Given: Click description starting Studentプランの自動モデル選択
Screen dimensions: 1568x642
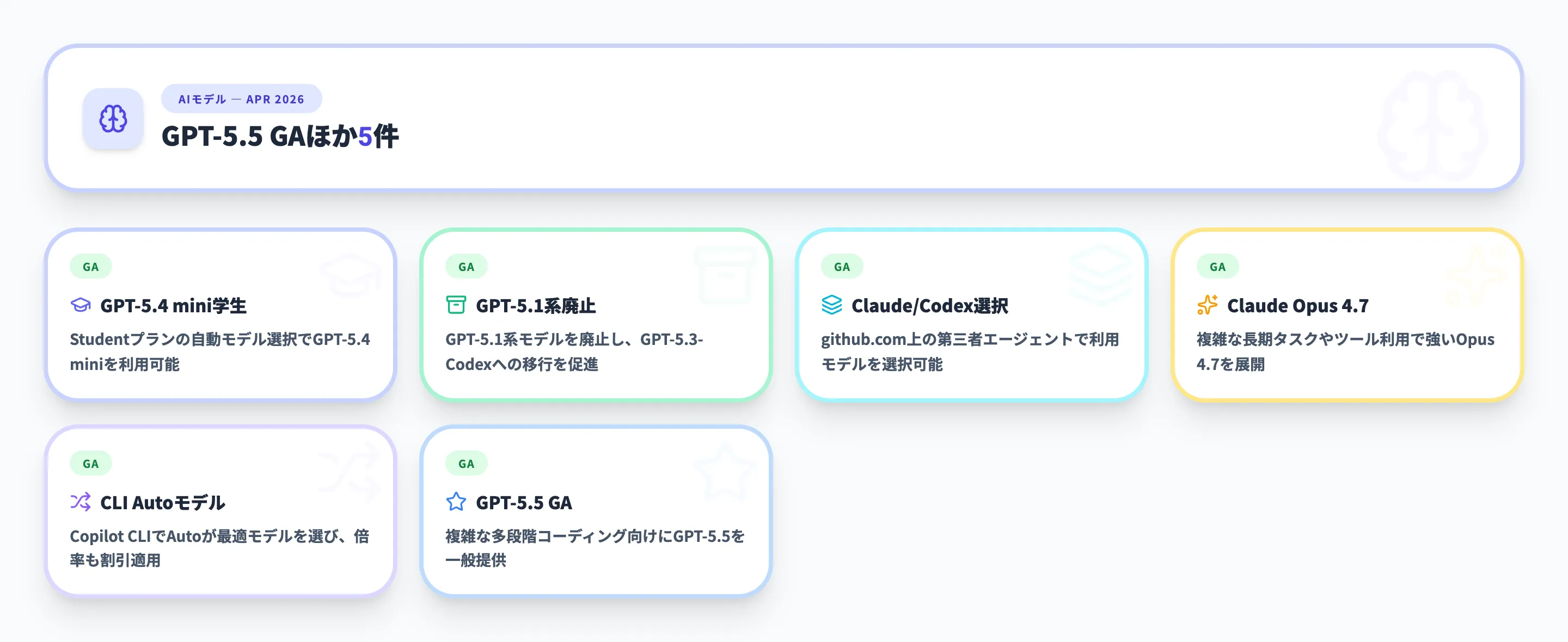Looking at the screenshot, I should click(x=220, y=351).
